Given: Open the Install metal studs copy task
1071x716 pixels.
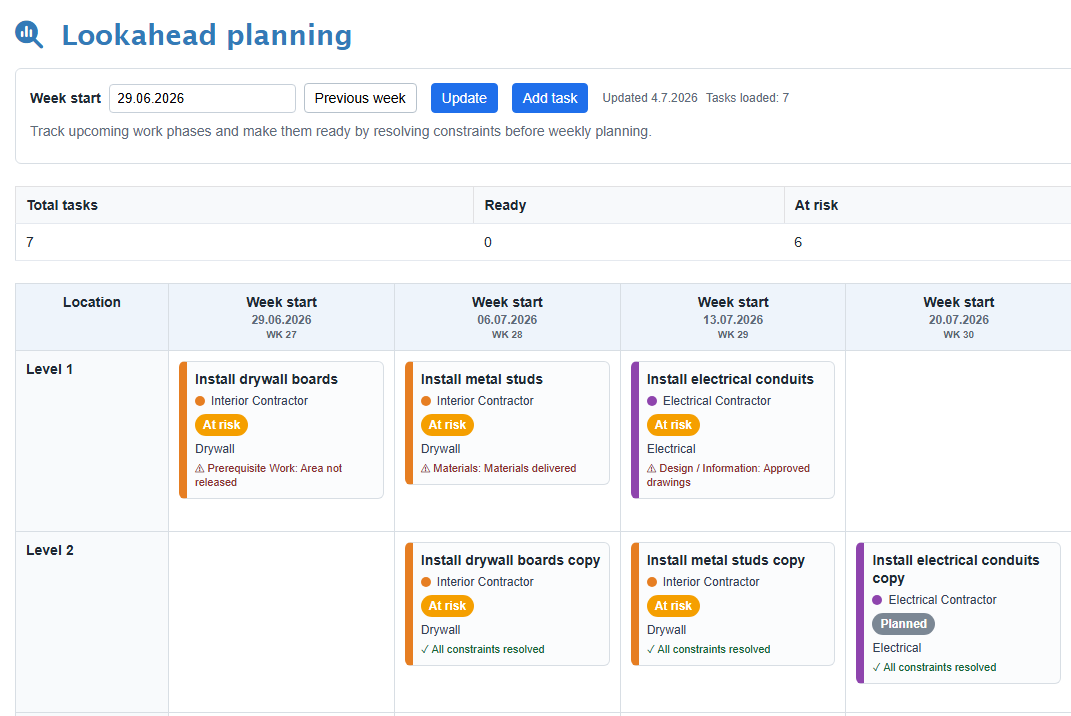Looking at the screenshot, I should point(733,604).
